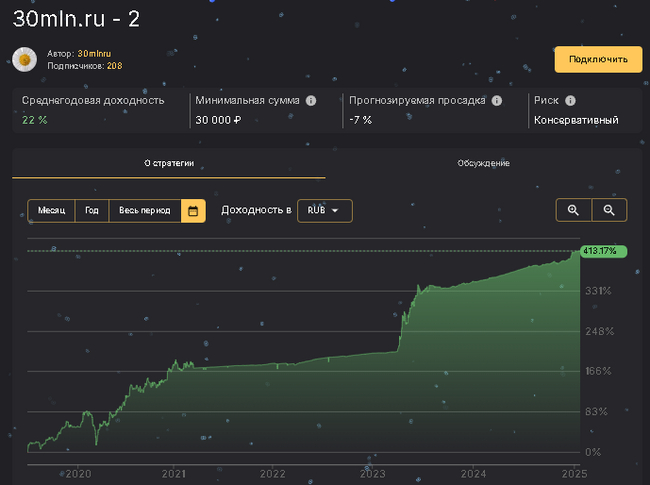
Task: Select the Весь период option
Action: point(144,211)
